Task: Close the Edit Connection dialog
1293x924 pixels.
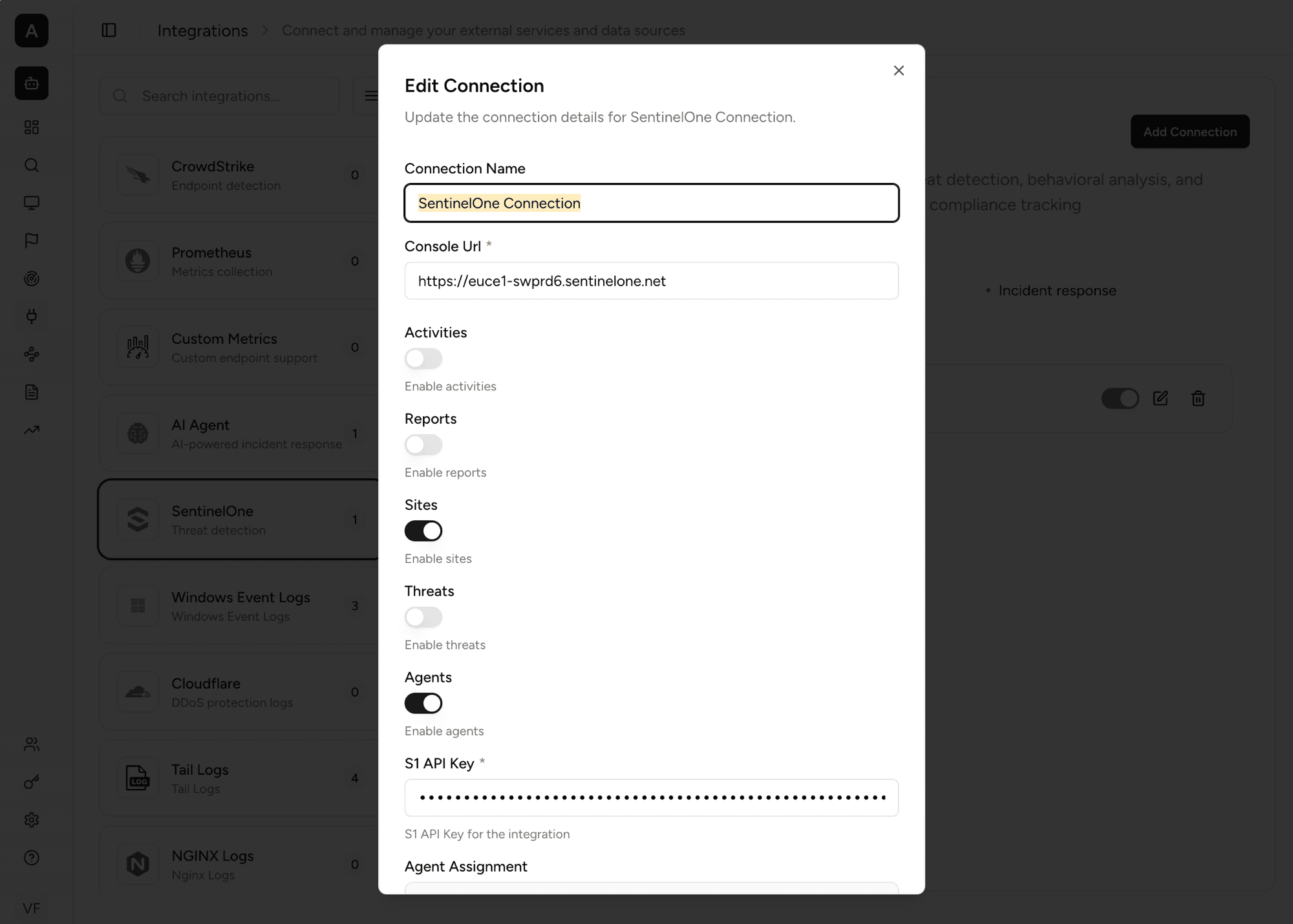Action: (x=899, y=70)
